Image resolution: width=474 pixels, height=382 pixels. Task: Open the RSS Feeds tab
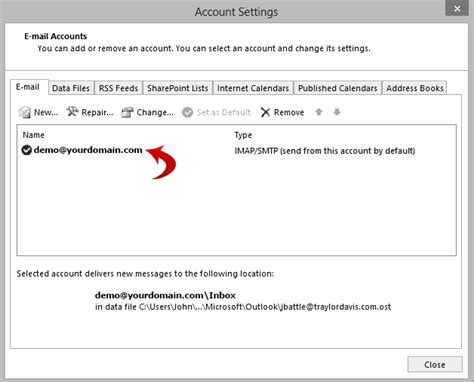click(118, 88)
